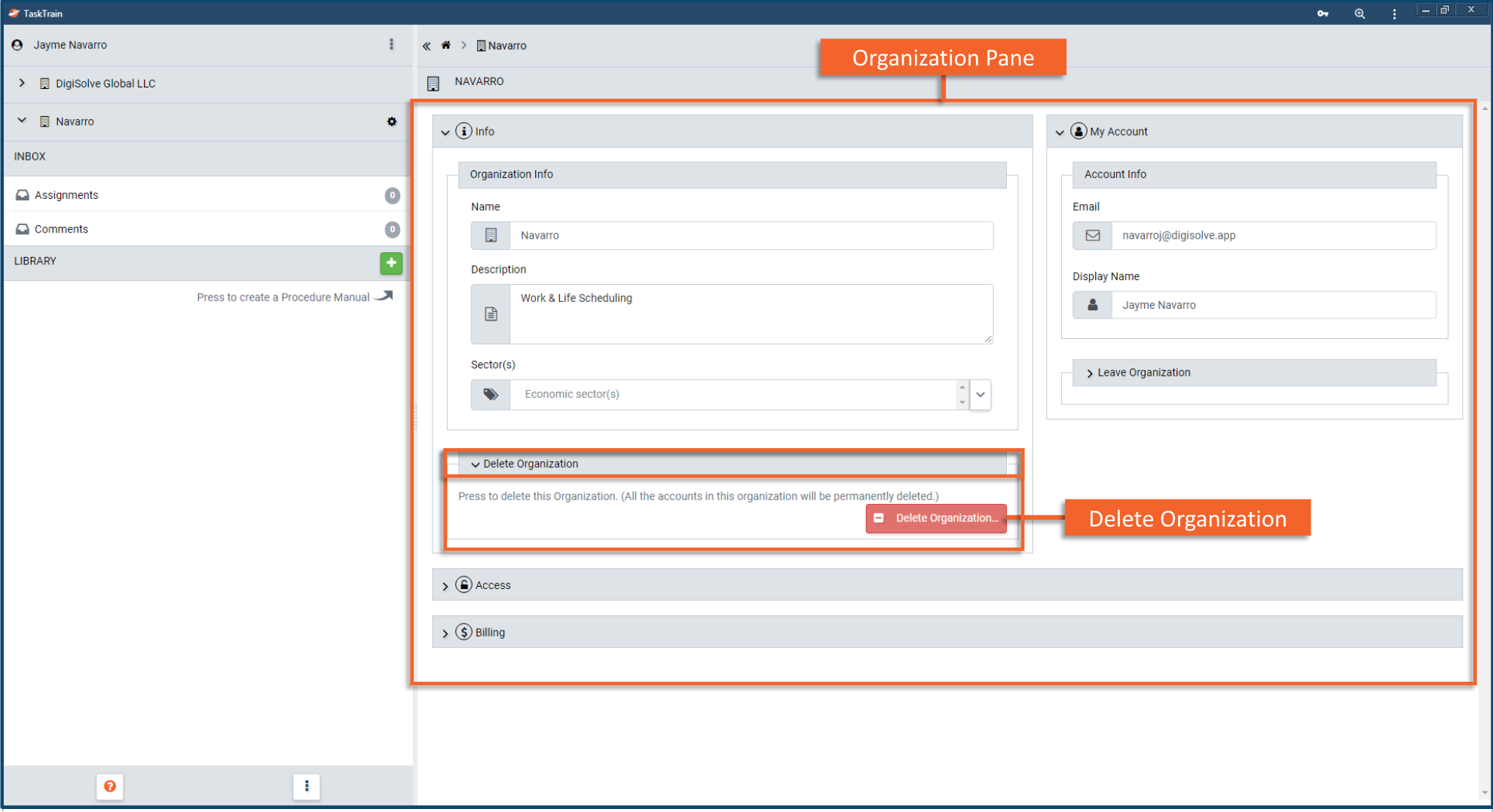
Task: Click 'Press to create a Procedure Manual' hint
Action: click(x=283, y=298)
